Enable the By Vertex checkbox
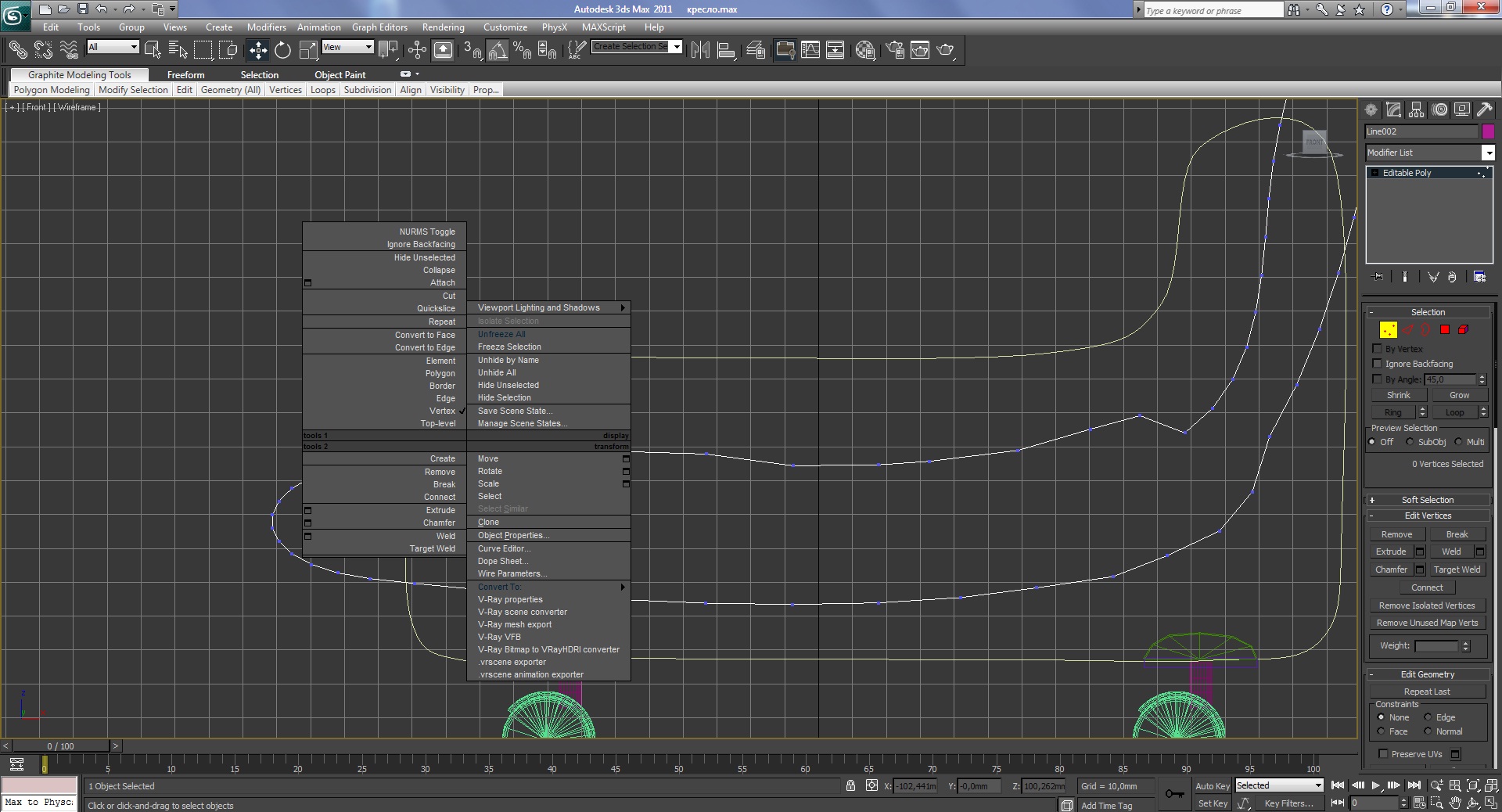Image resolution: width=1502 pixels, height=812 pixels. (1378, 349)
